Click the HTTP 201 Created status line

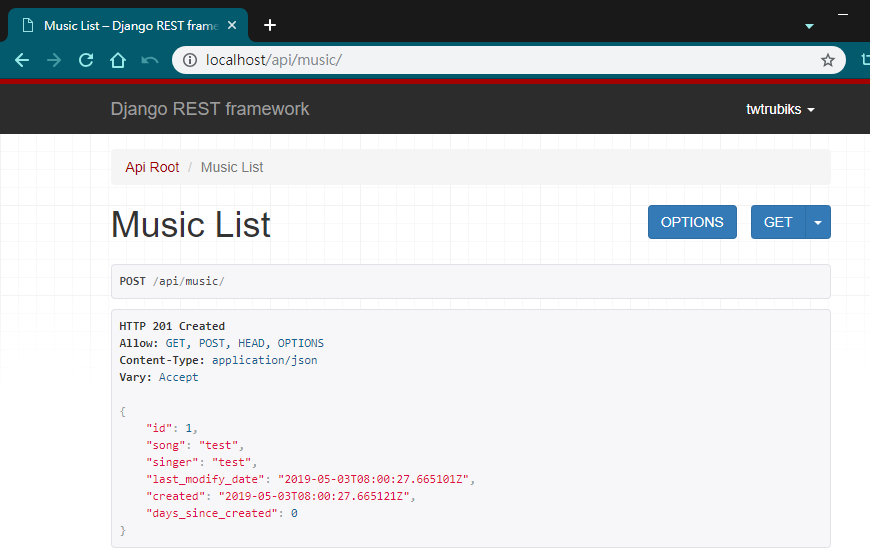[x=172, y=326]
